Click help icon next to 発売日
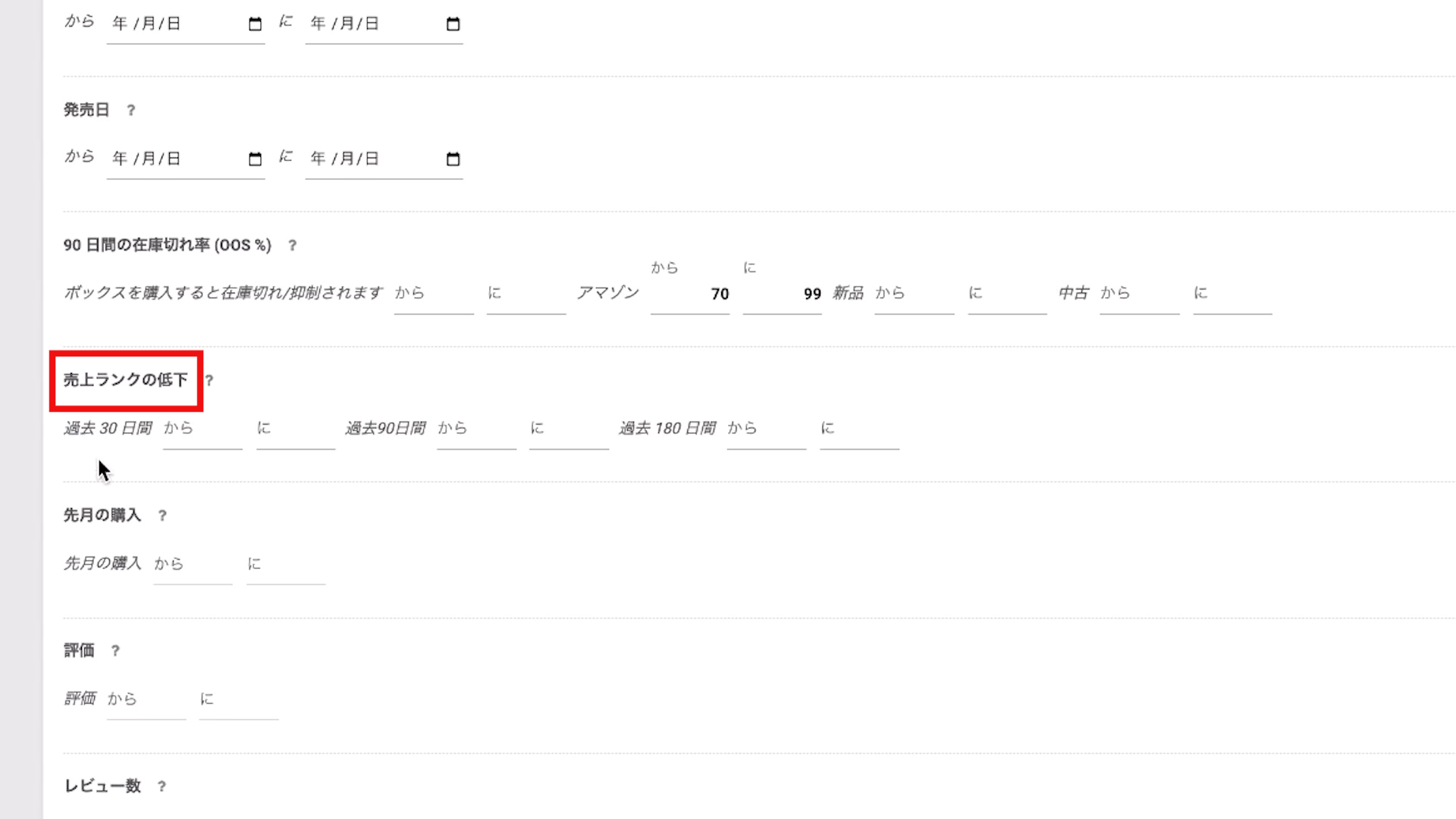 130,111
